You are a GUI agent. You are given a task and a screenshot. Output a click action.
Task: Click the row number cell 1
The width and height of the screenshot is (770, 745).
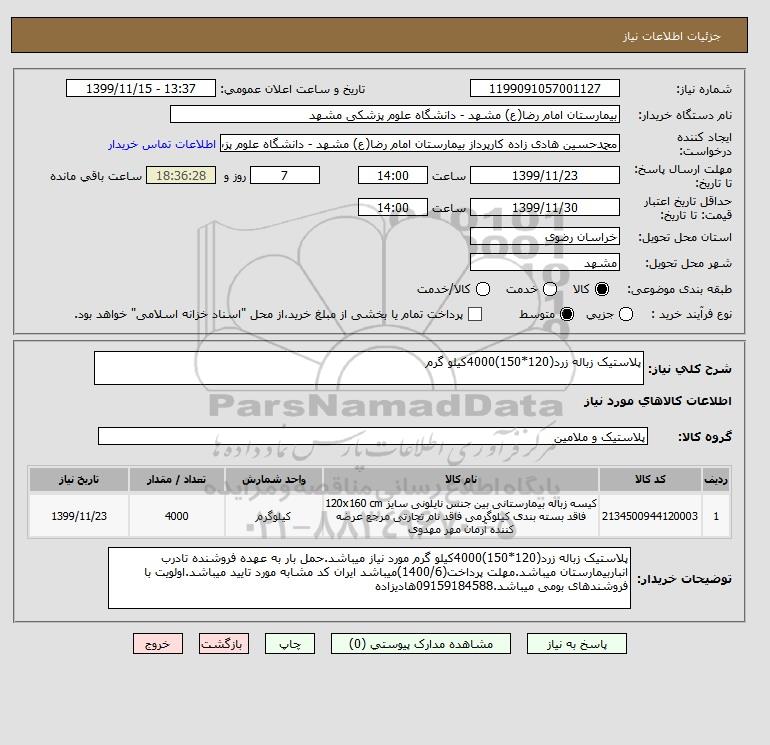click(716, 516)
